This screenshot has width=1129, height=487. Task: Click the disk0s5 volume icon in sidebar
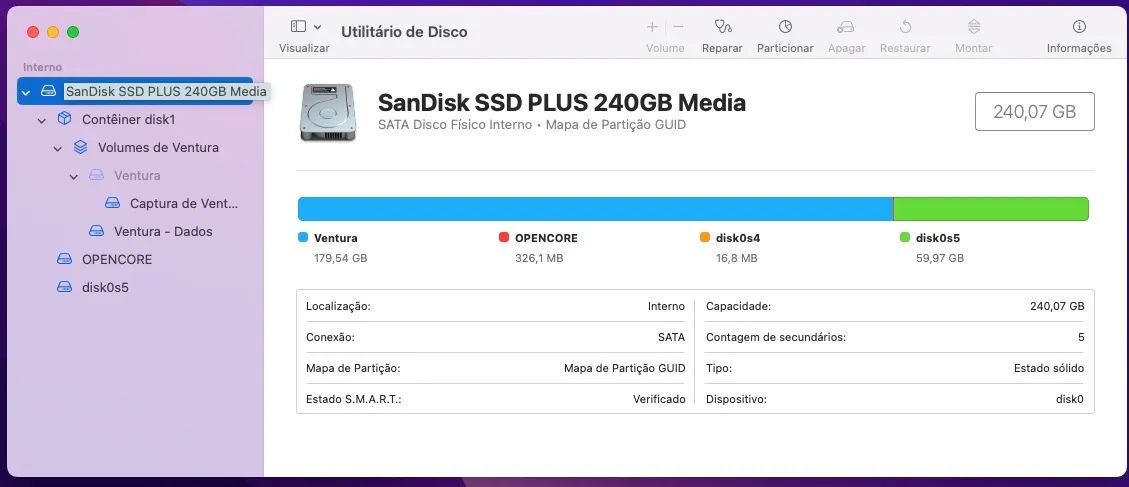64,287
